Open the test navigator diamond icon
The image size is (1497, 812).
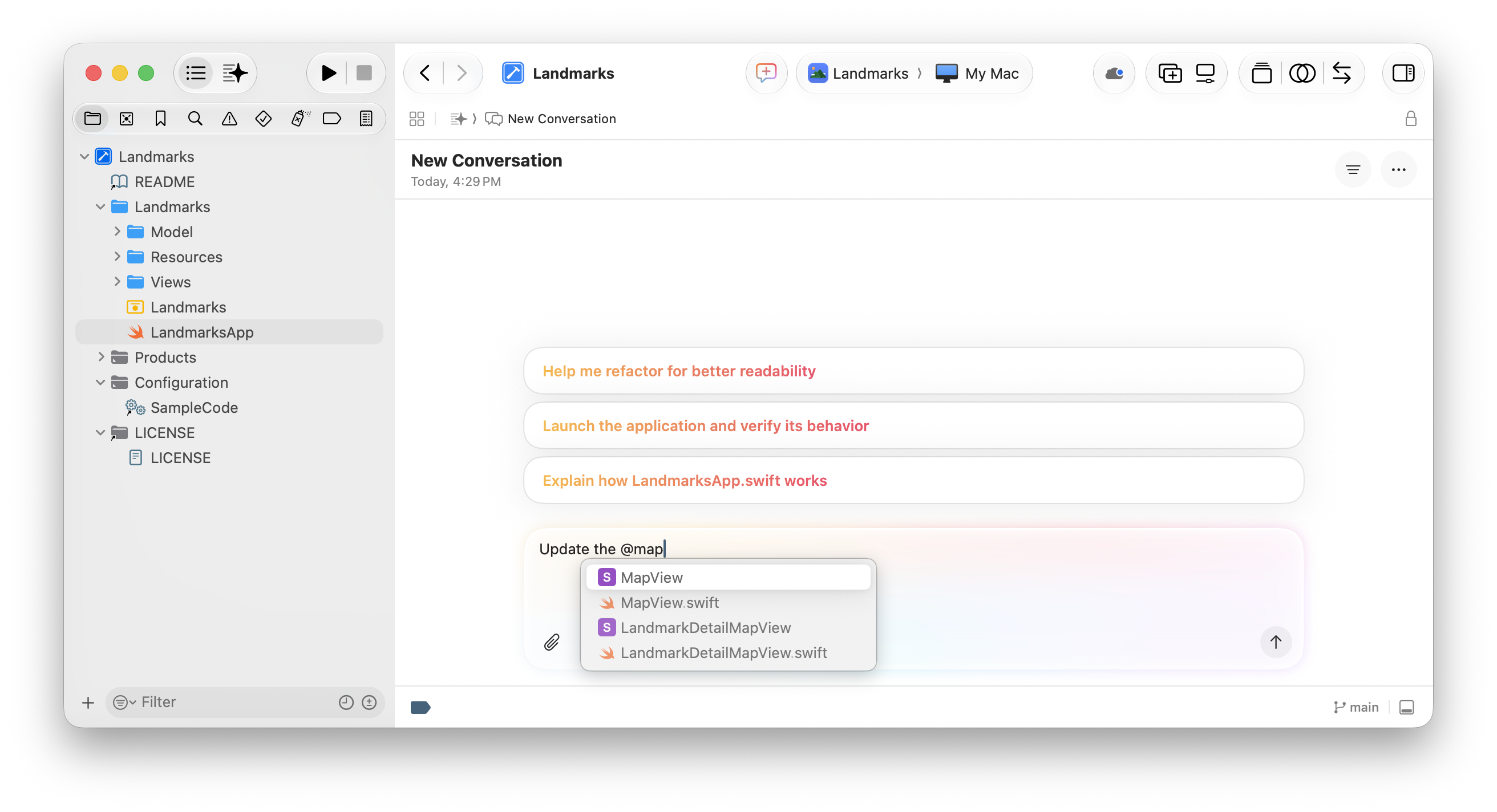click(263, 119)
